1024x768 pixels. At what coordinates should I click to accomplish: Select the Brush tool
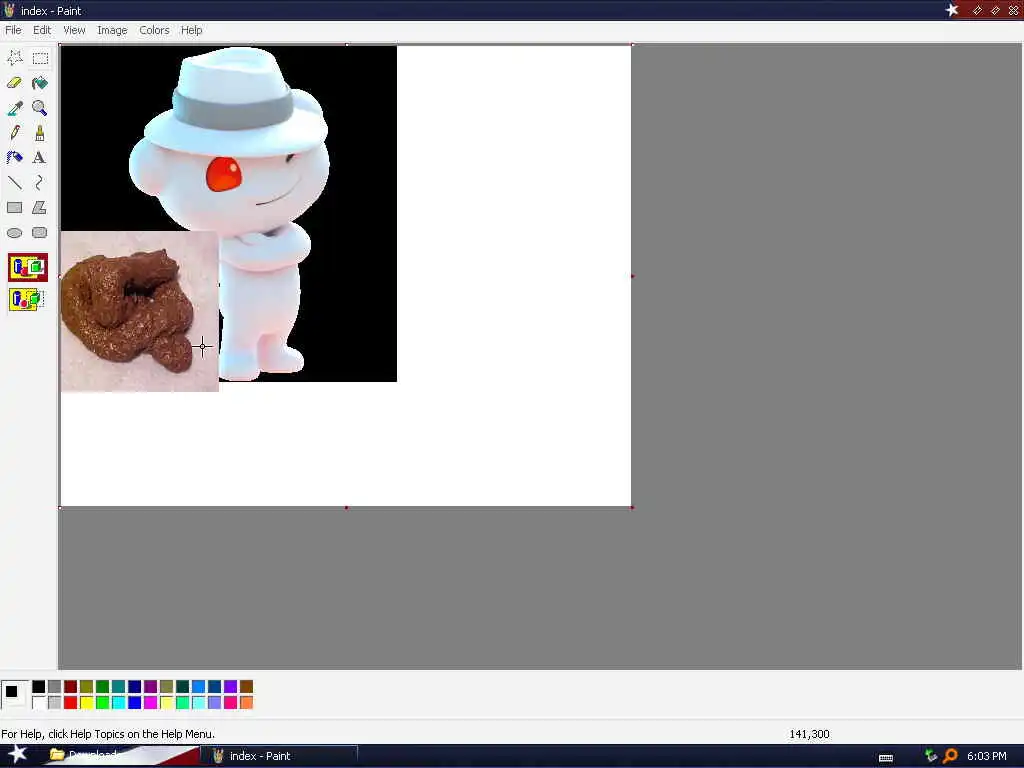(40, 133)
